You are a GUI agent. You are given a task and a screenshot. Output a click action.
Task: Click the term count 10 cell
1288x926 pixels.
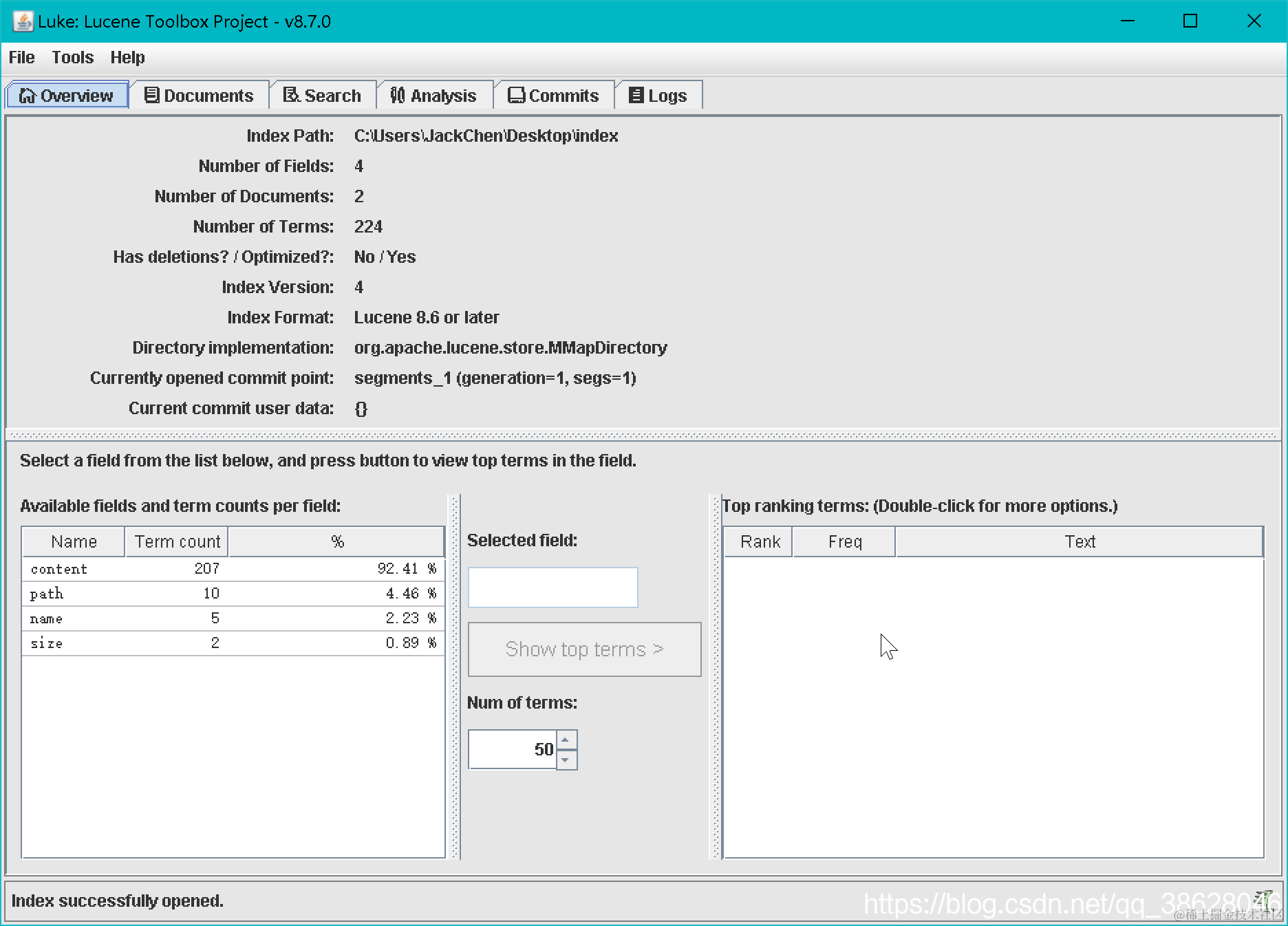click(177, 594)
